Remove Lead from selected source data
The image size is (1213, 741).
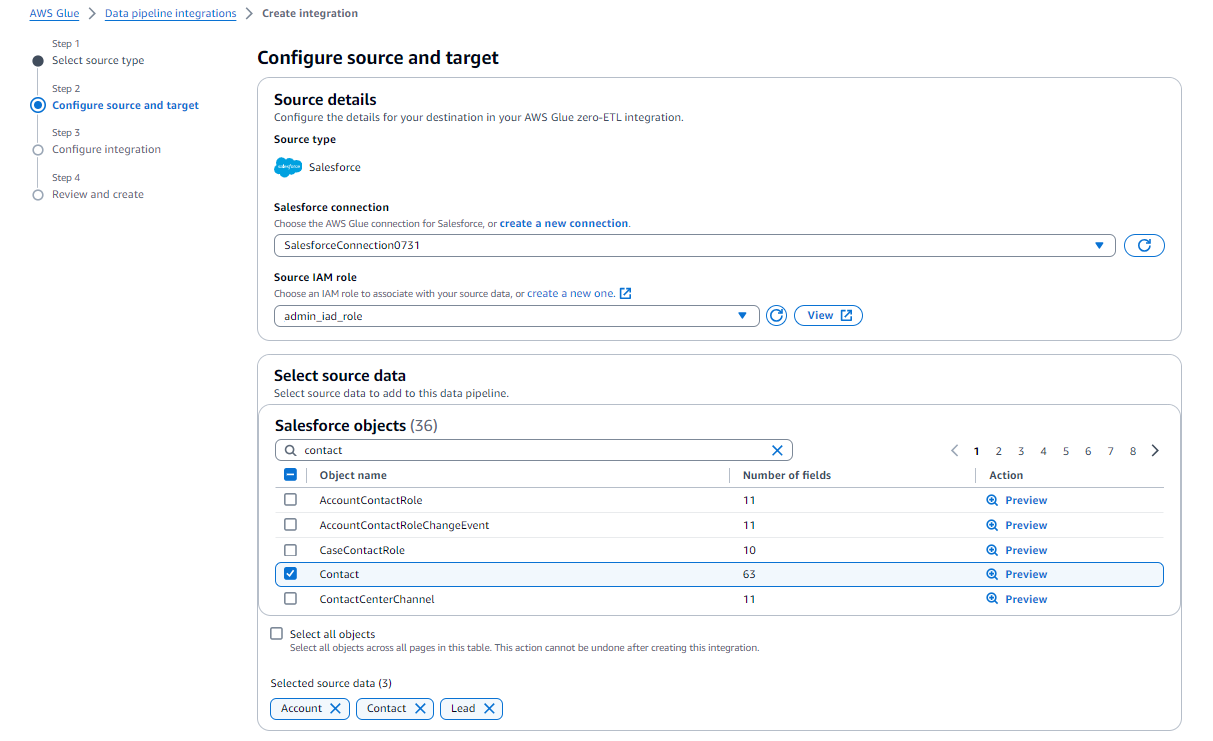[x=490, y=708]
